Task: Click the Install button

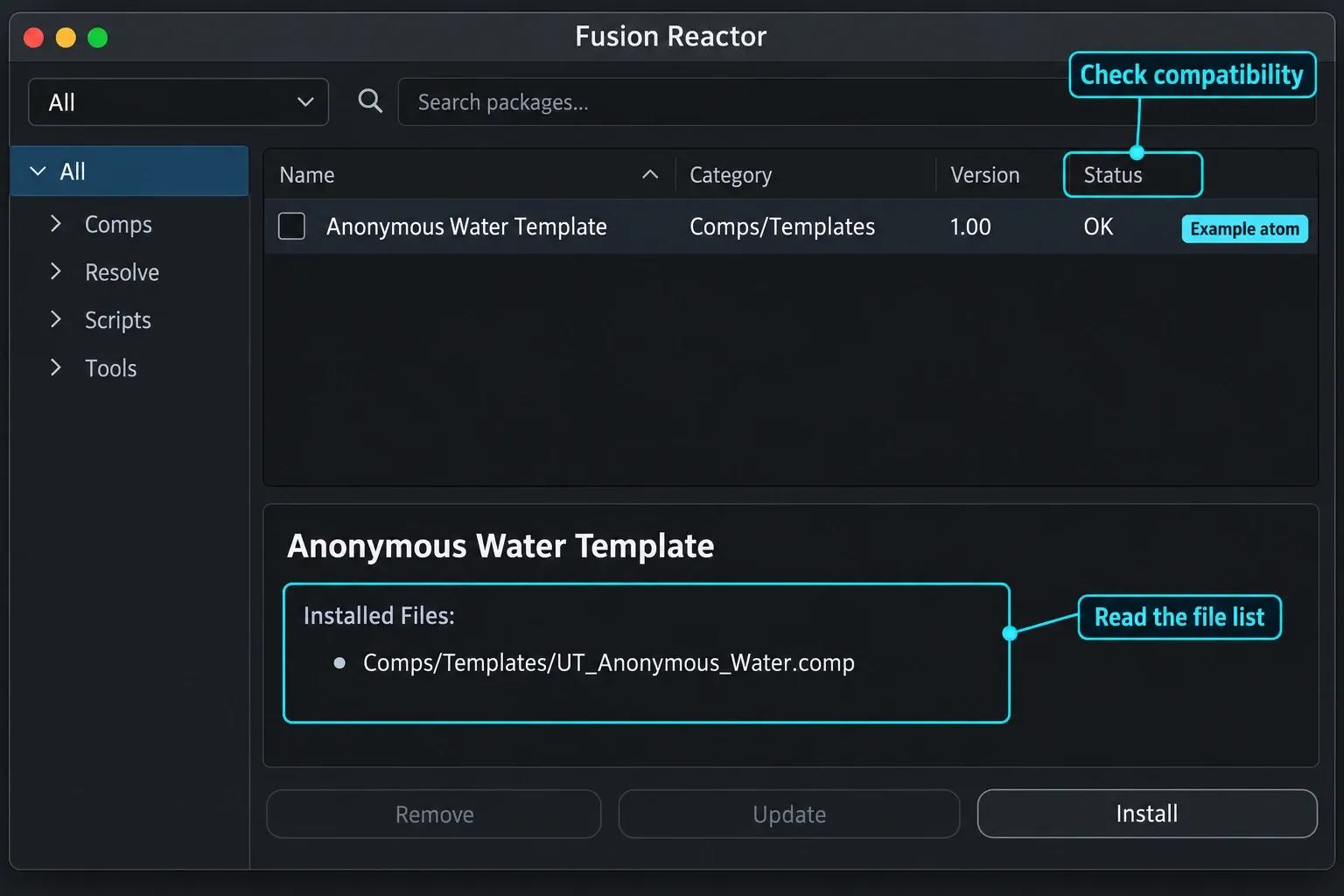Action: tap(1147, 814)
